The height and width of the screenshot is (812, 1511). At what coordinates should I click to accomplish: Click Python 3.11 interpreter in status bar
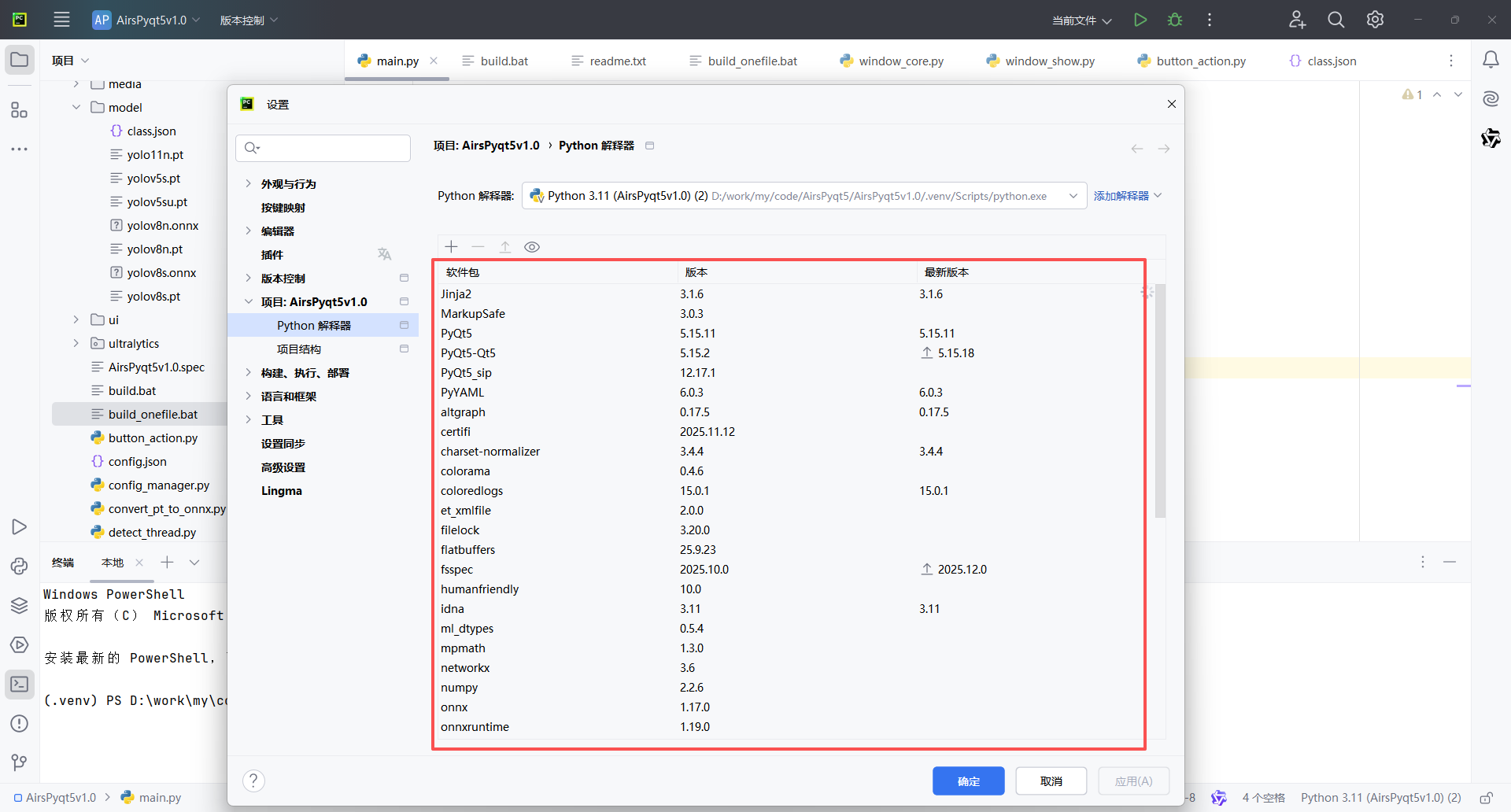[1380, 798]
